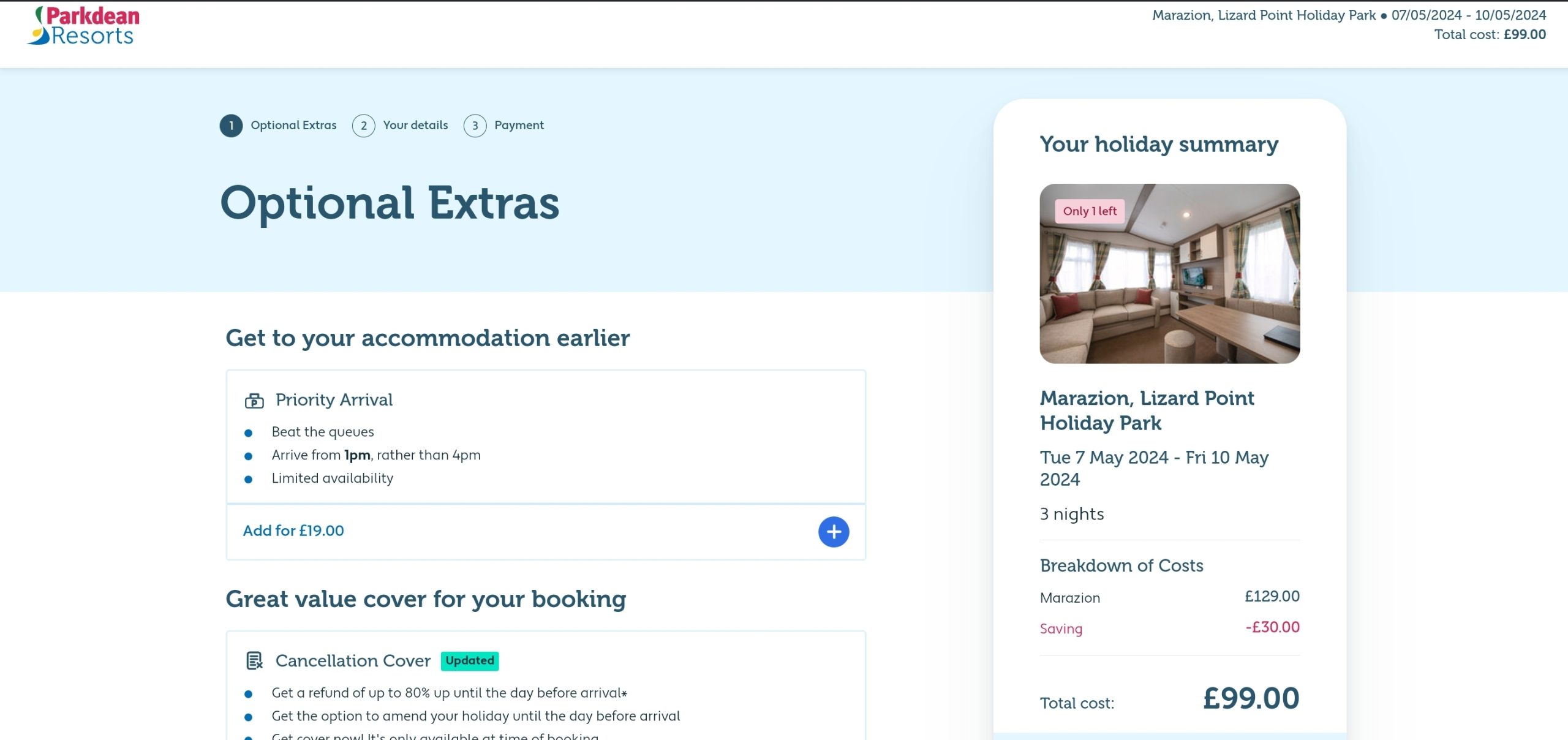The width and height of the screenshot is (1568, 740).
Task: Jump to the Payment step
Action: [x=519, y=125]
